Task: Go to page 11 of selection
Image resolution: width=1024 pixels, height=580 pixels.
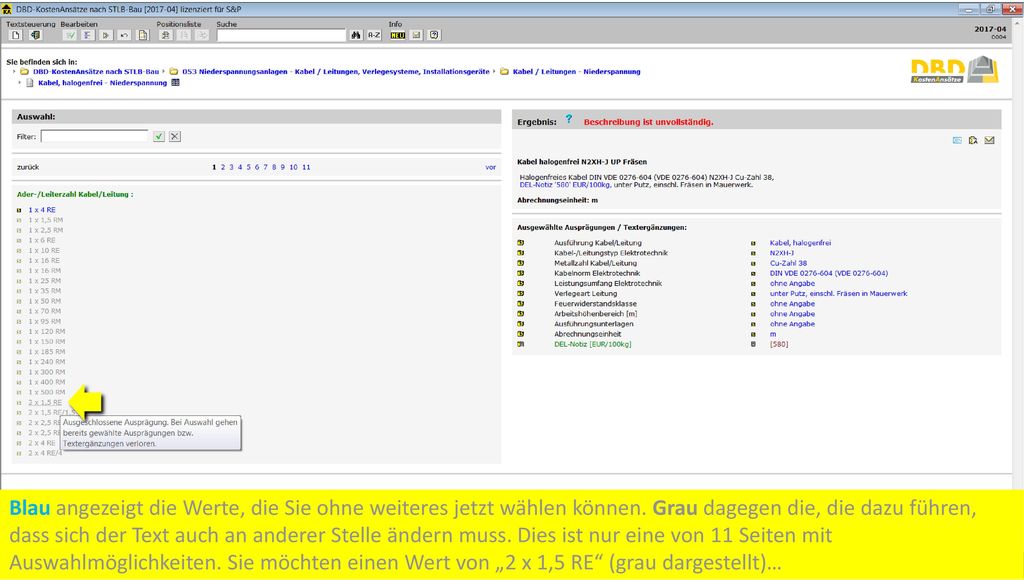Action: (306, 167)
